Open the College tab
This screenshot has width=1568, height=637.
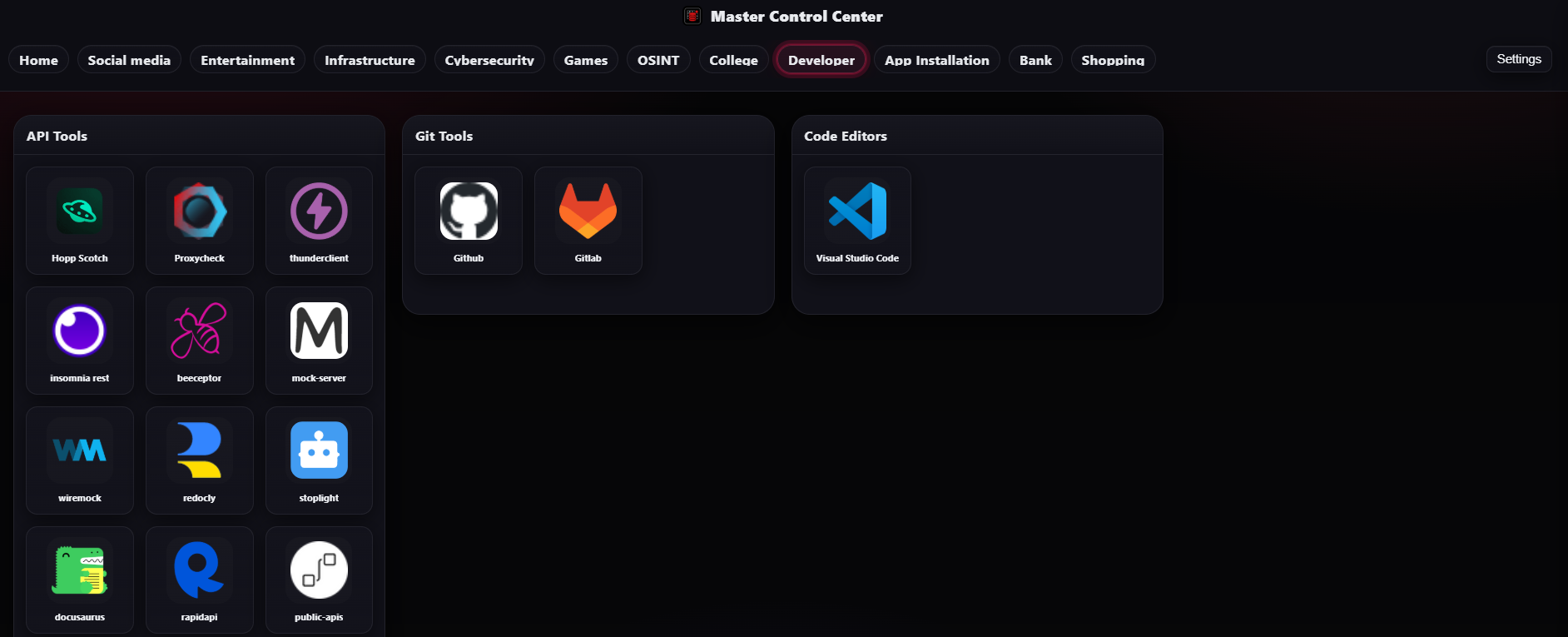(x=733, y=60)
